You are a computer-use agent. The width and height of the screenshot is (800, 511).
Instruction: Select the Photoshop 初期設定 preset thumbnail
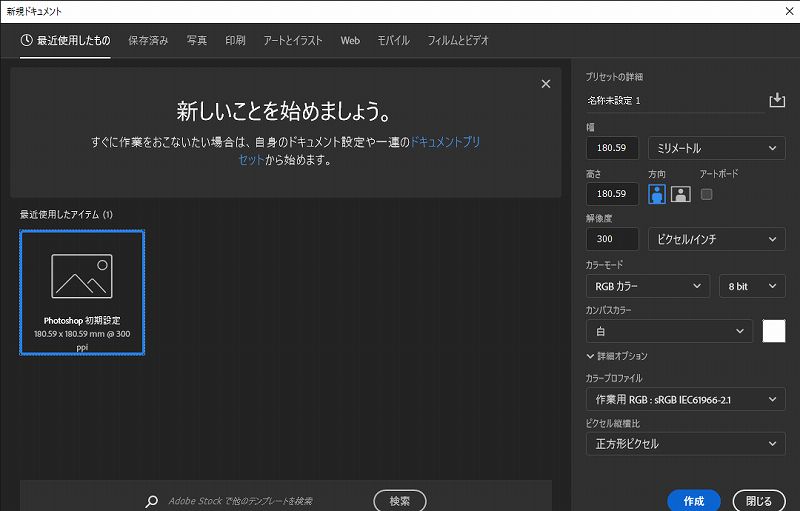pos(82,292)
